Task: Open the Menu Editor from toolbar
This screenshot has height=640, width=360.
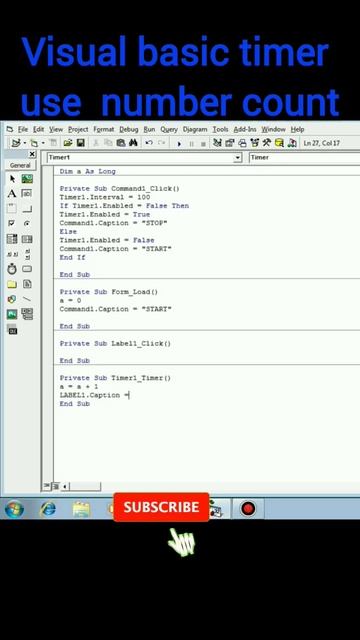Action: pos(53,143)
